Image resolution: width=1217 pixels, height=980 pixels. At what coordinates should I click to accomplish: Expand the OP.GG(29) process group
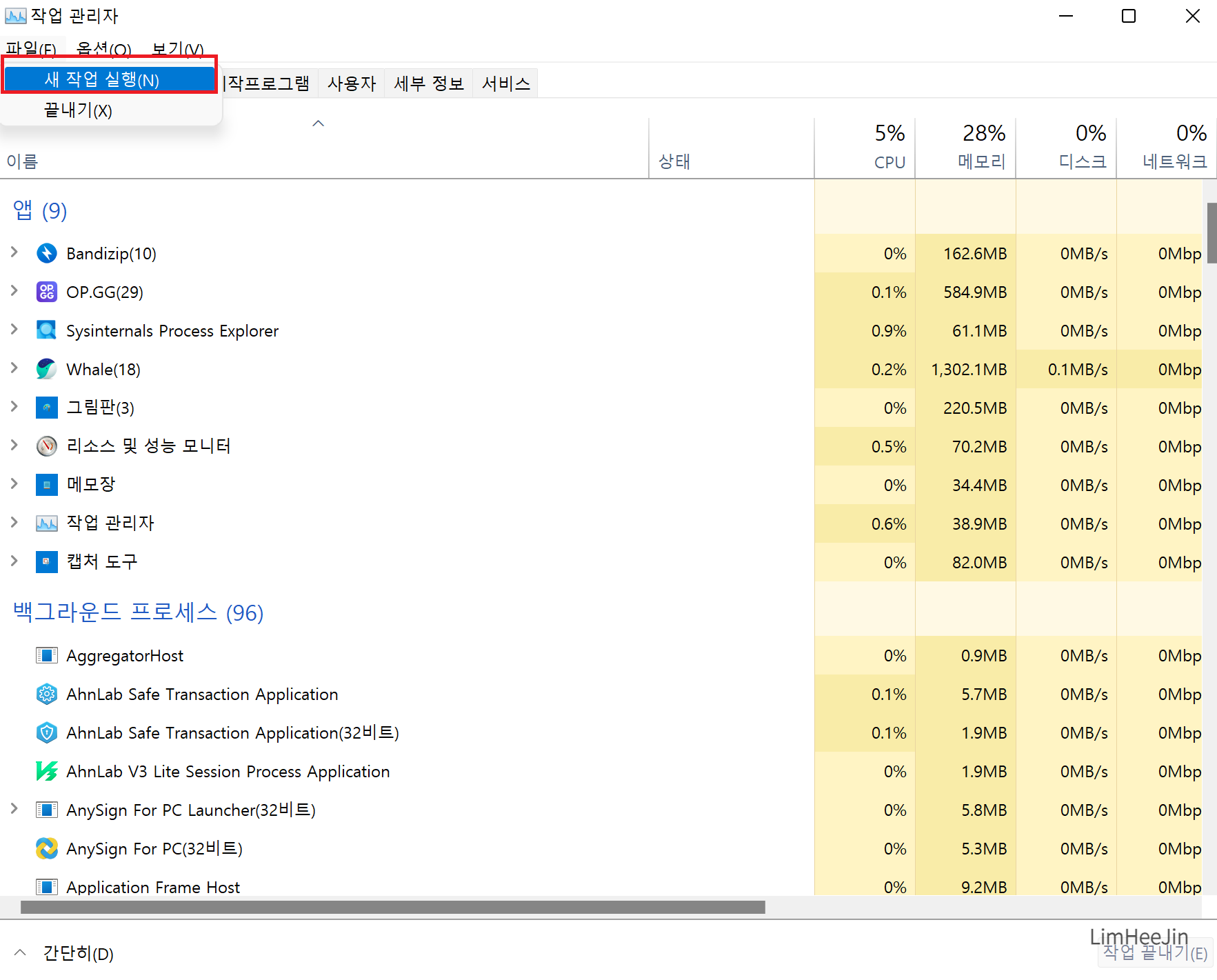click(14, 291)
